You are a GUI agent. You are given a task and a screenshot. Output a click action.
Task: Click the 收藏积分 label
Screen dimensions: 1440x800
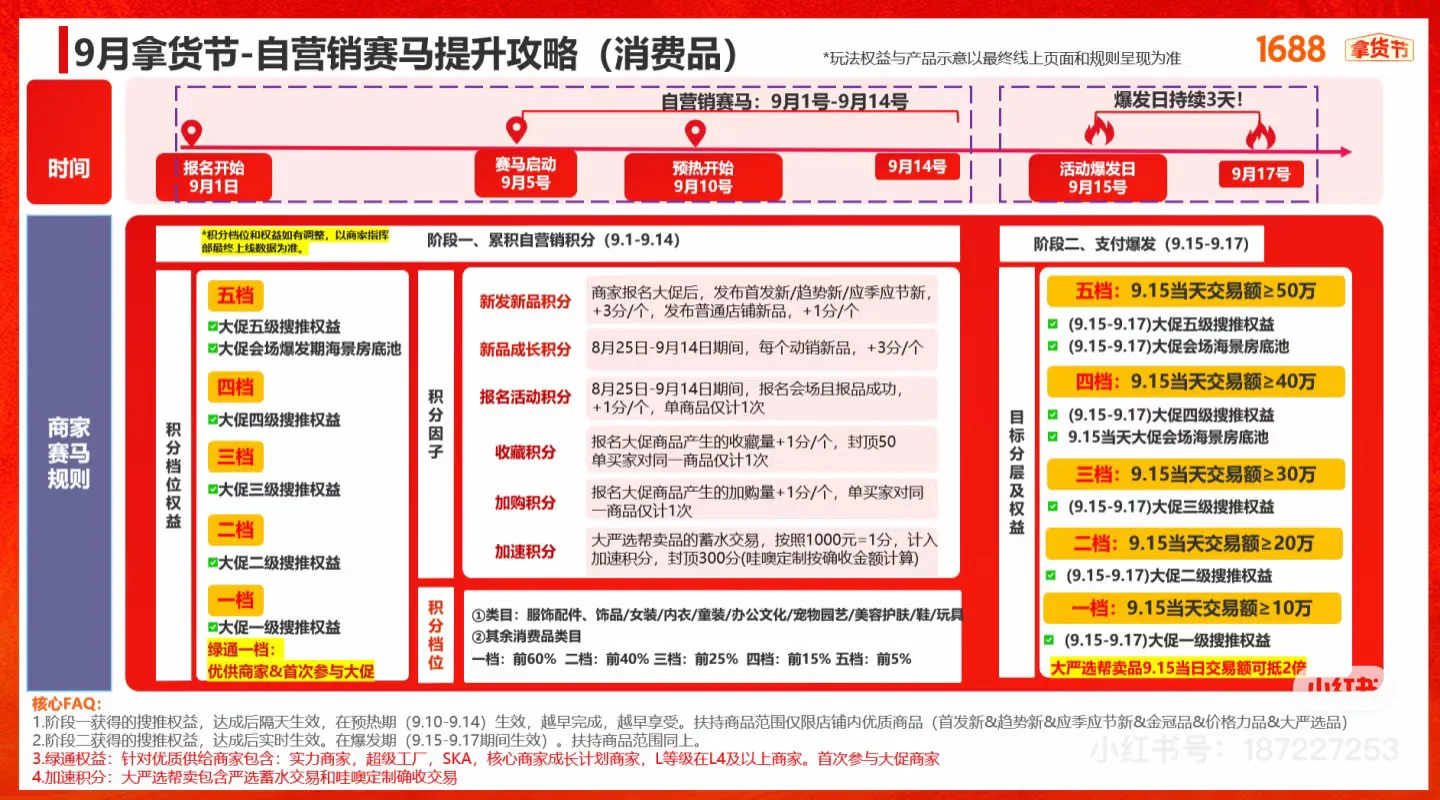click(x=525, y=452)
